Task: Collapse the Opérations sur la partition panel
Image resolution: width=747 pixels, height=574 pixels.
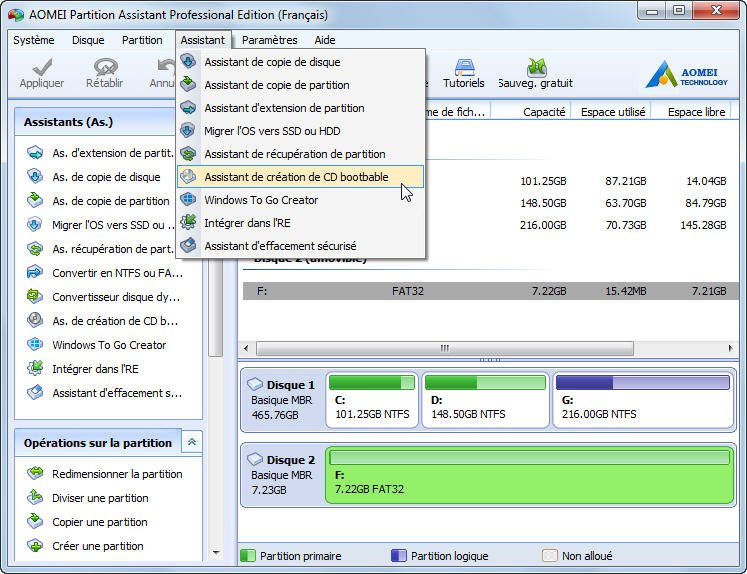Action: click(x=192, y=442)
